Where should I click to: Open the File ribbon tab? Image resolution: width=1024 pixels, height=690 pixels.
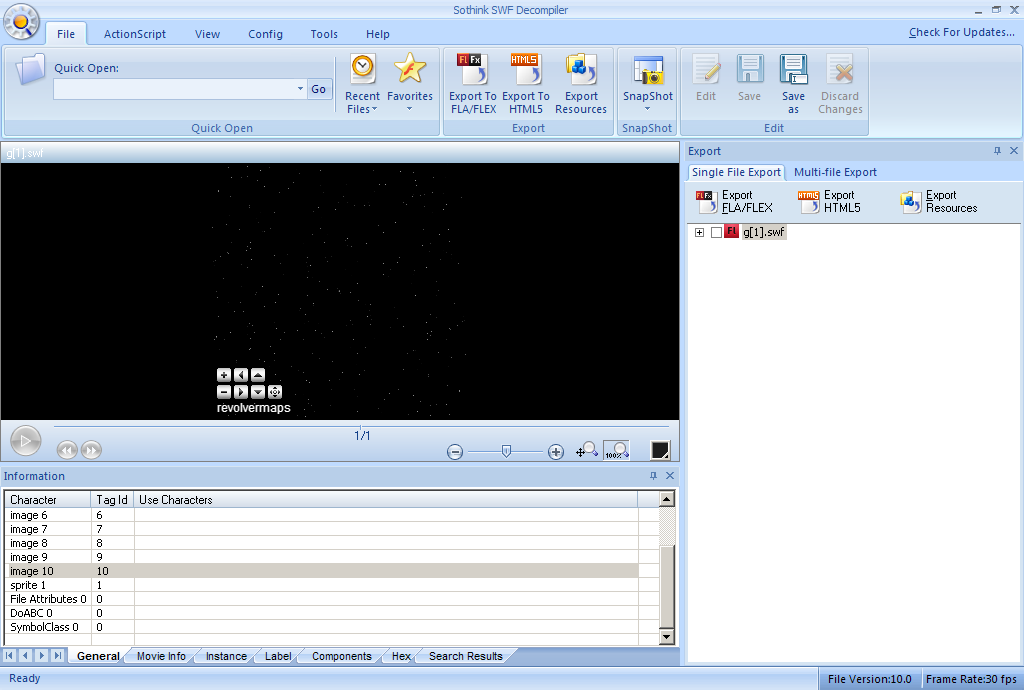66,34
